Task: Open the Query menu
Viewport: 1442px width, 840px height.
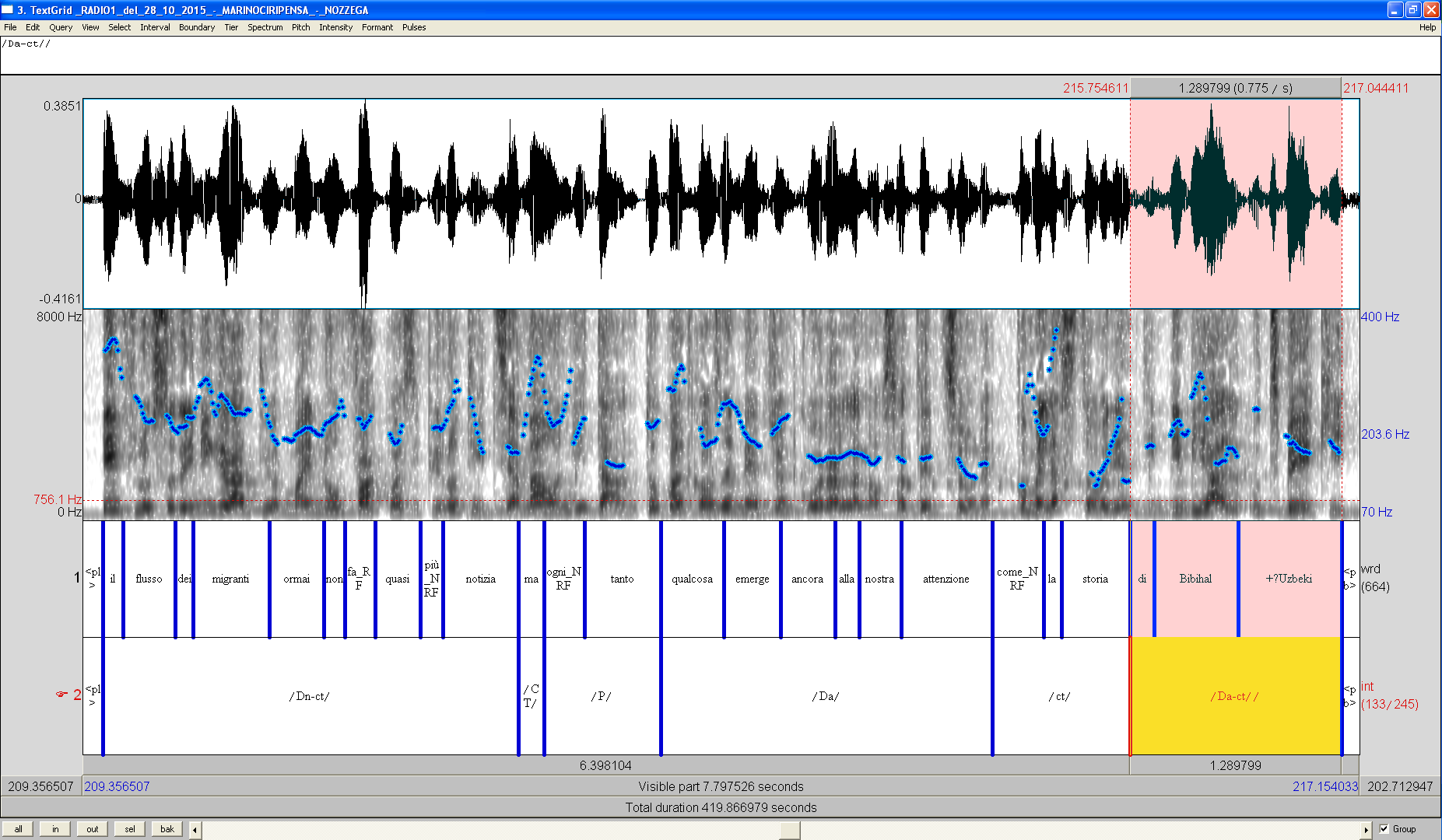Action: click(61, 27)
